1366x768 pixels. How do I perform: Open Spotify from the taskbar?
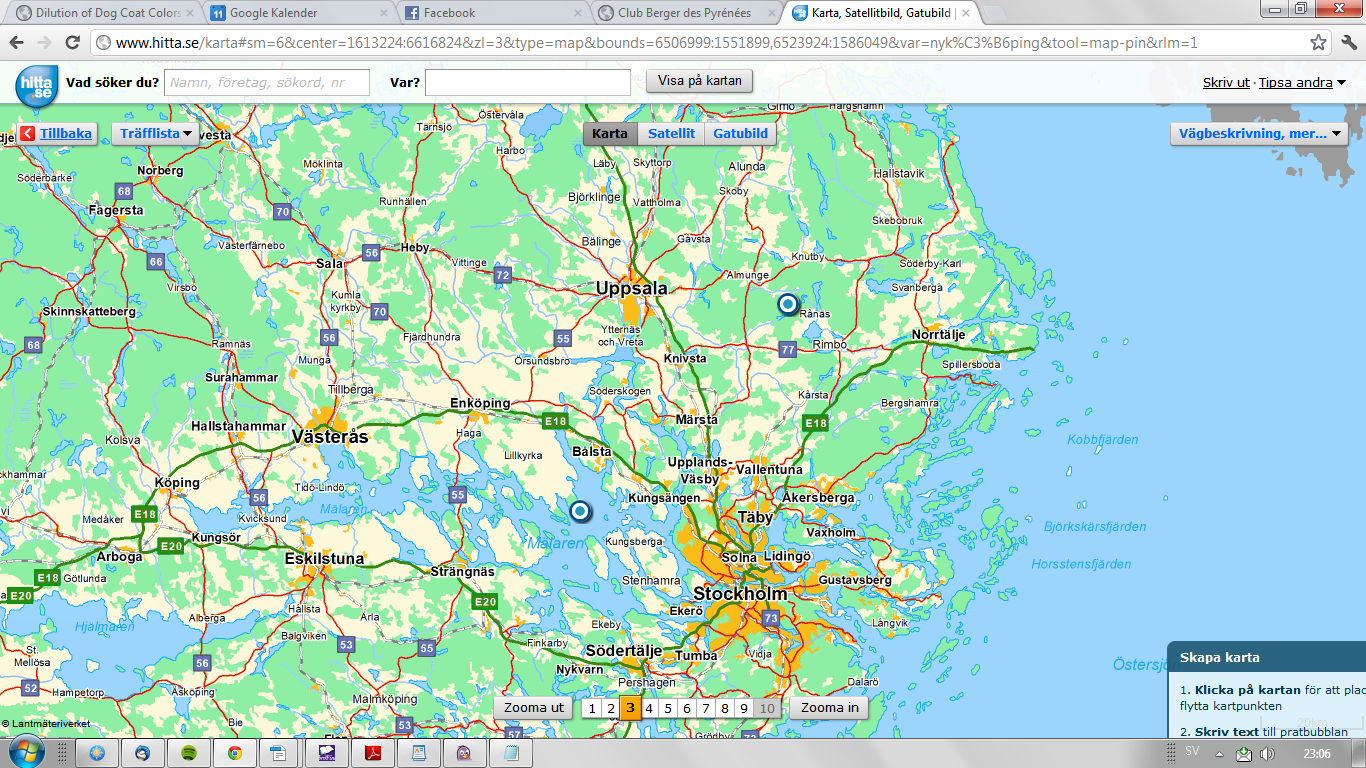click(188, 752)
